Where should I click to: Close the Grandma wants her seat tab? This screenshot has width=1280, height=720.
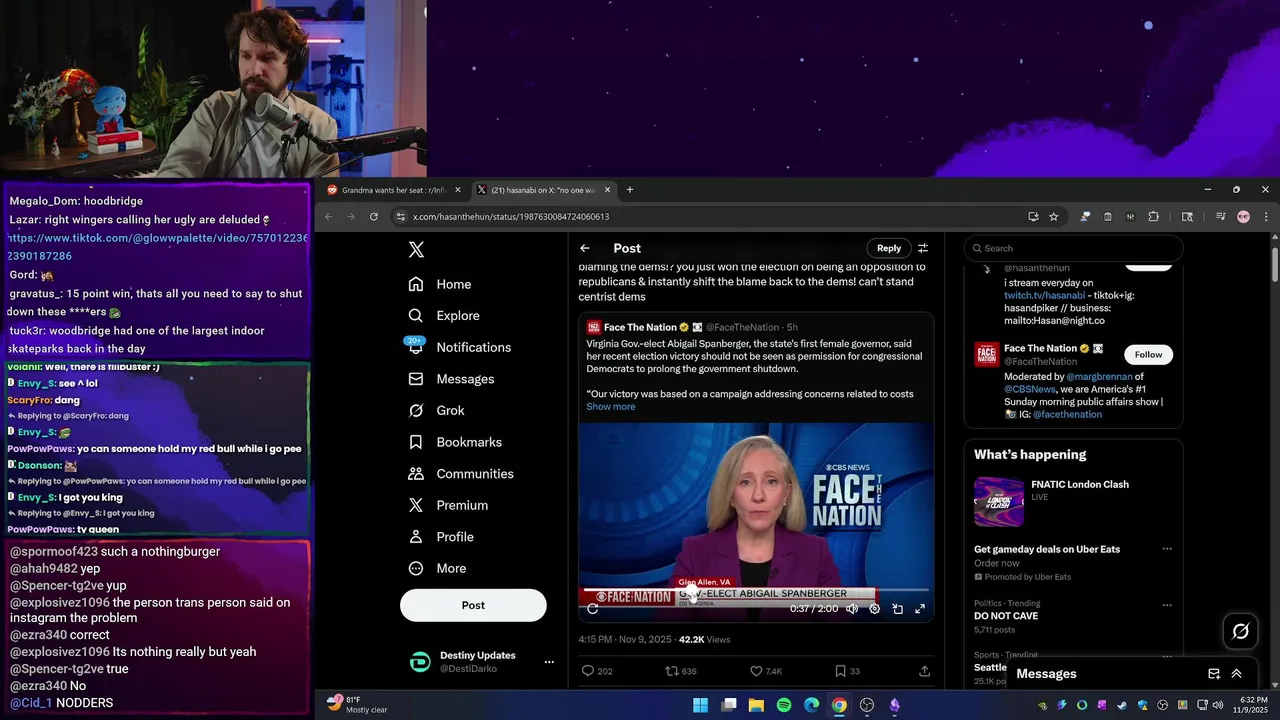click(458, 190)
